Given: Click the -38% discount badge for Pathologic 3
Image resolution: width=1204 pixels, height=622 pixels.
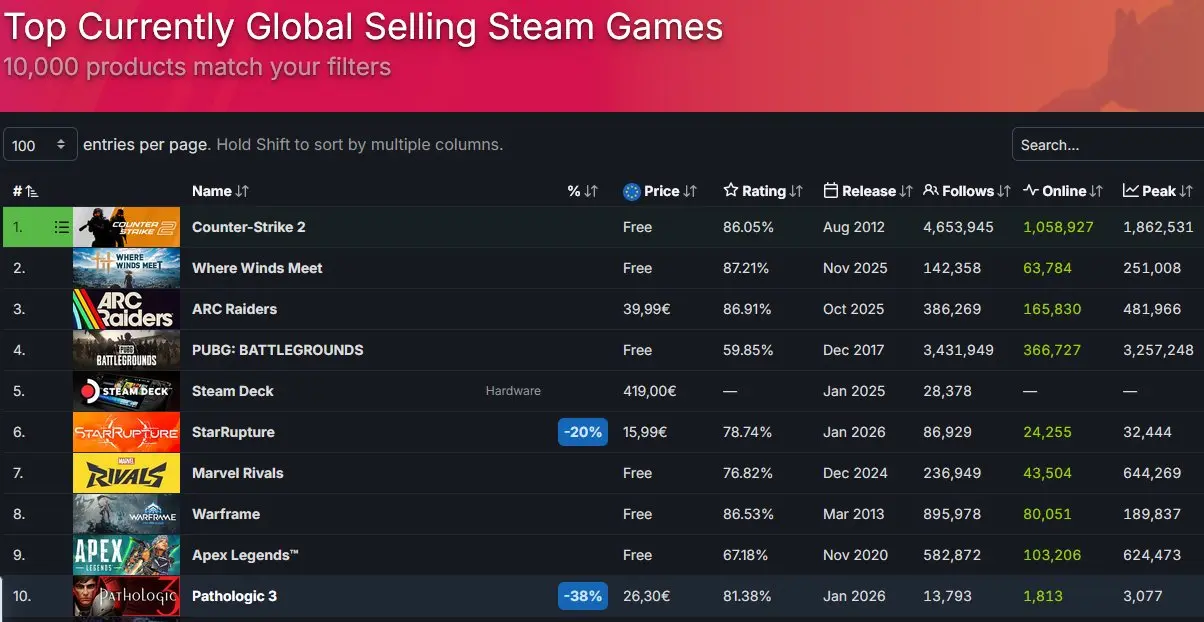Looking at the screenshot, I should 583,596.
